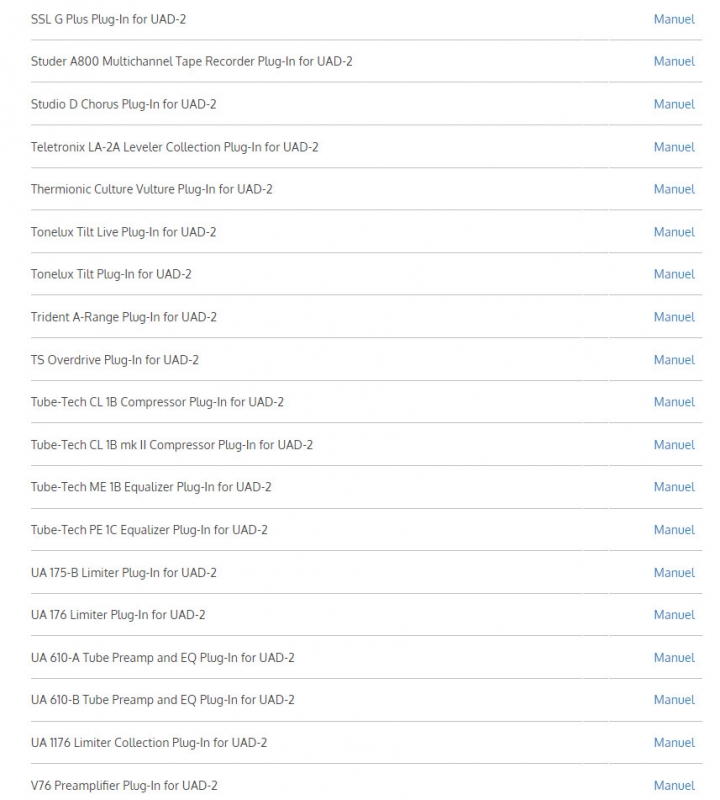Viewport: 720px width, 800px height.
Task: Click the Studer A800 Multichannel Tape Recorder title
Action: click(x=191, y=62)
